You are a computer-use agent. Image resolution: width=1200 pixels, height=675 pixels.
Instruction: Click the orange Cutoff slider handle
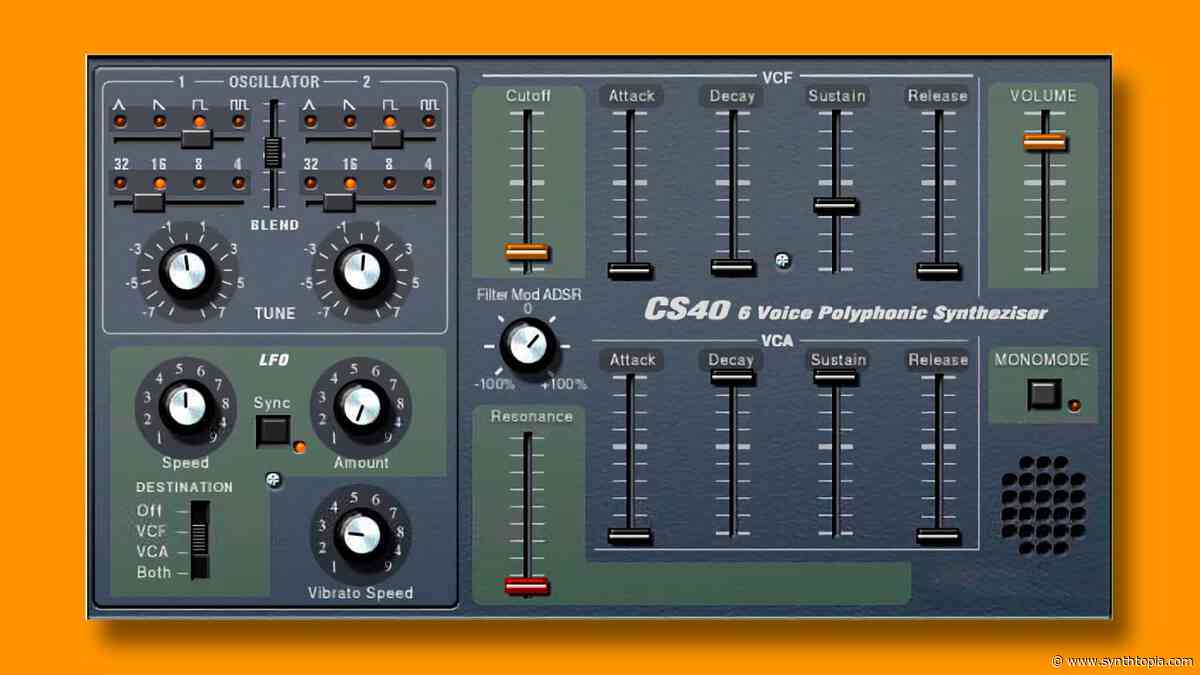coord(527,252)
